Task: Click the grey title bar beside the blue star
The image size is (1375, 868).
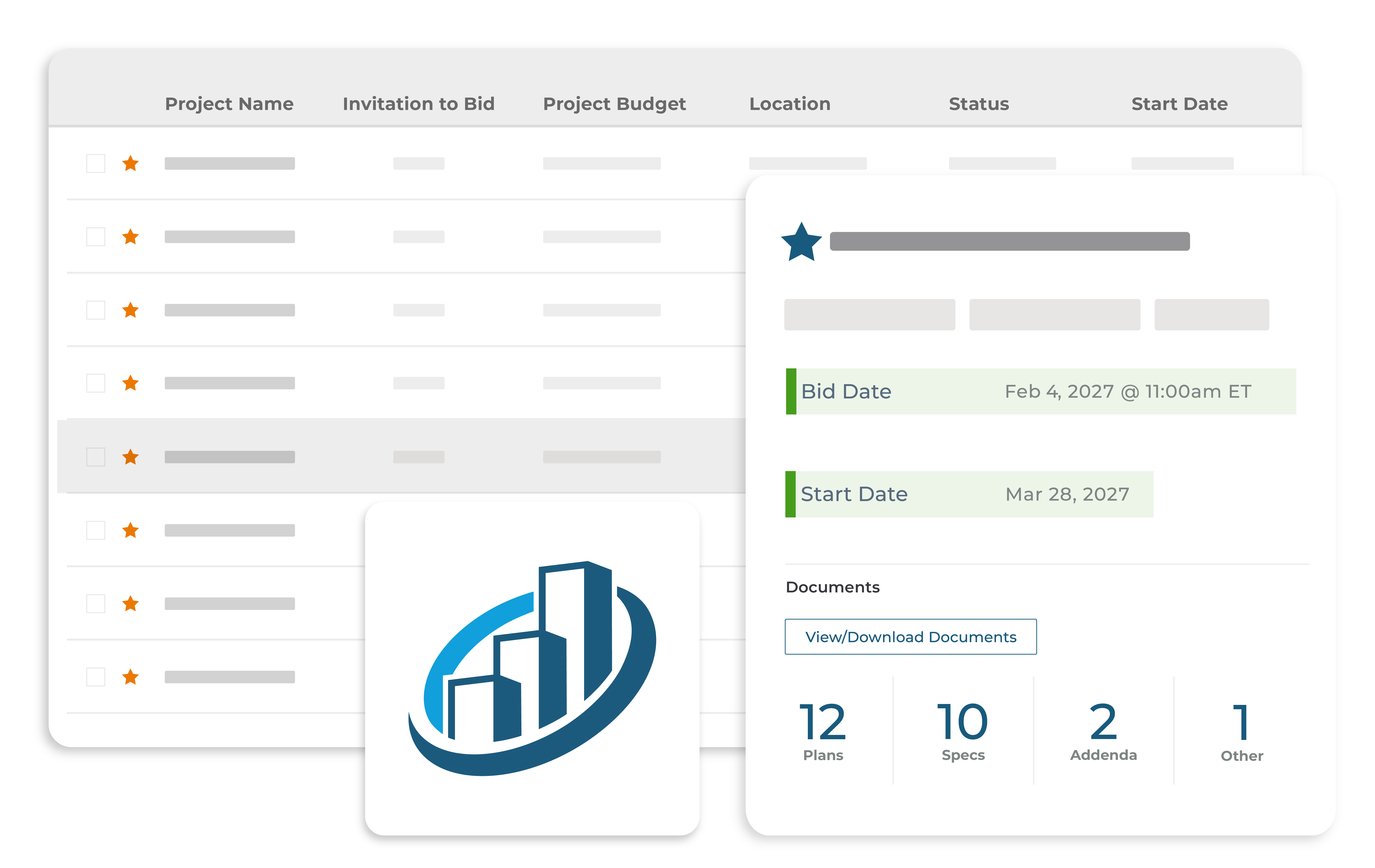Action: [1009, 241]
